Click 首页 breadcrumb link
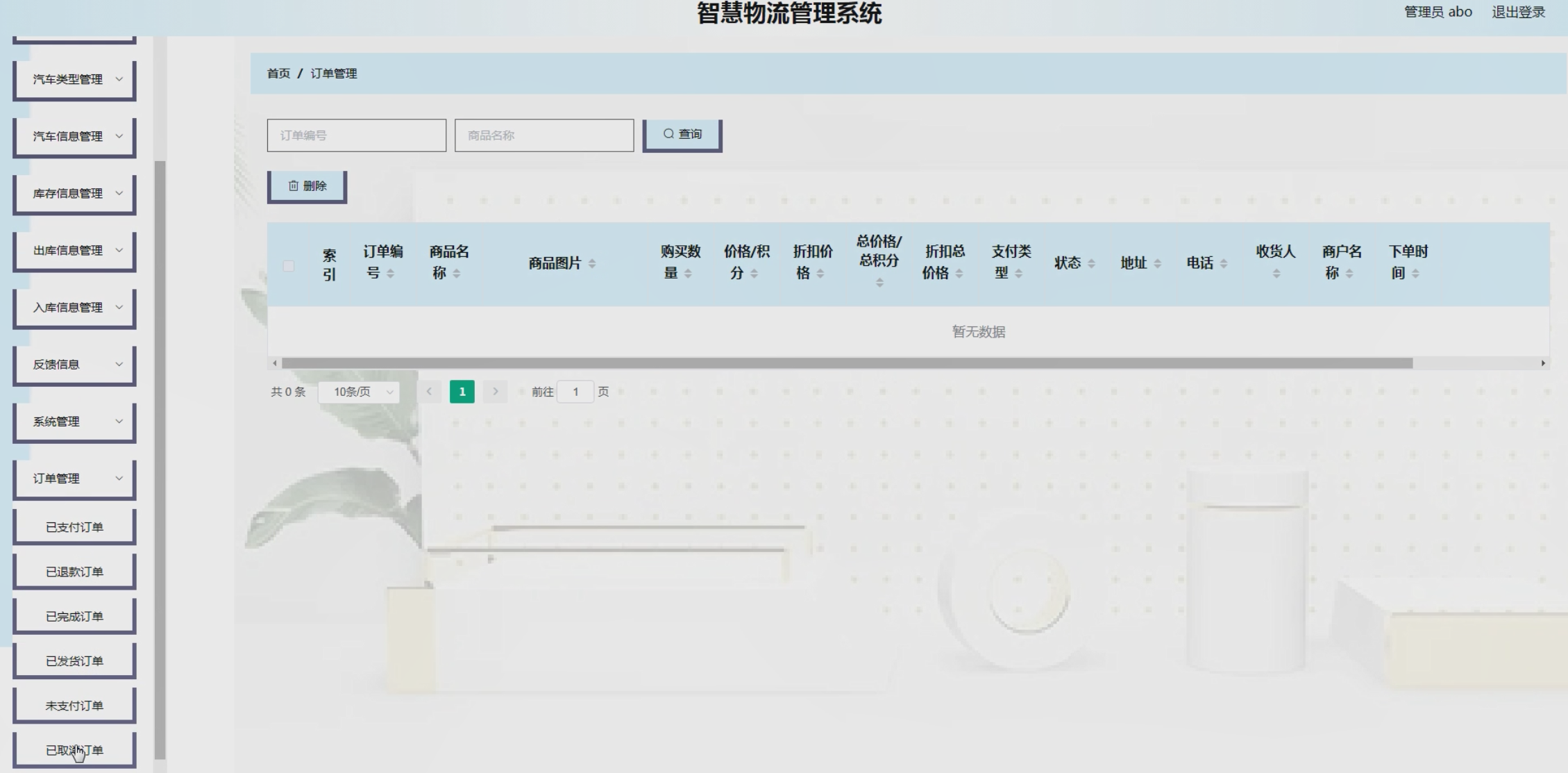 tap(278, 74)
